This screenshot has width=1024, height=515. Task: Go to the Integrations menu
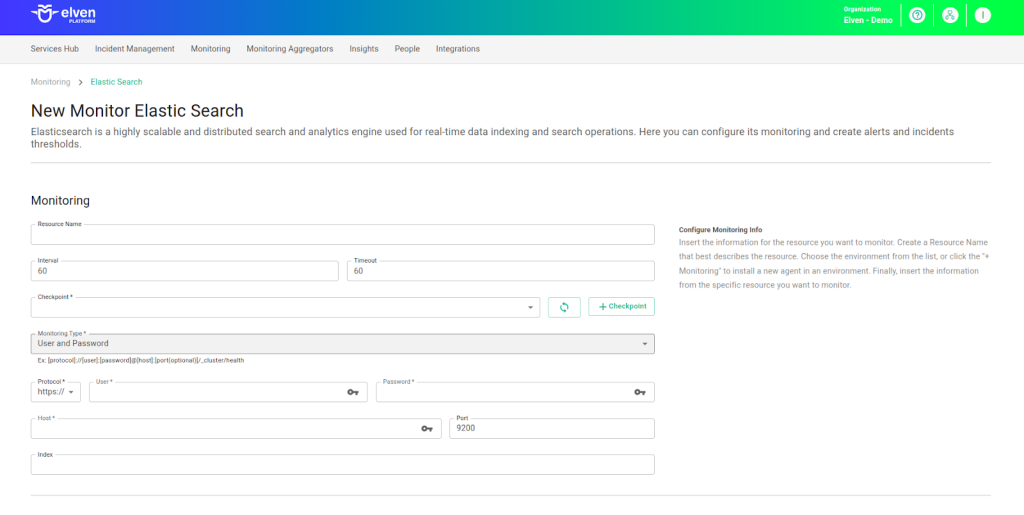pyautogui.click(x=458, y=49)
